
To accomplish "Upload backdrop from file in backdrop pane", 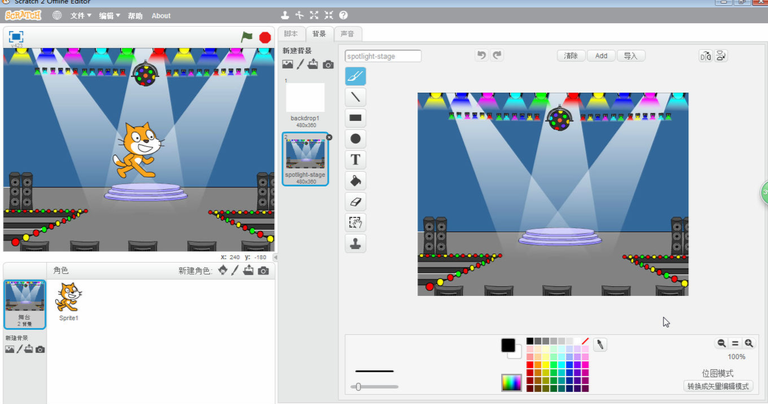I will [x=313, y=64].
